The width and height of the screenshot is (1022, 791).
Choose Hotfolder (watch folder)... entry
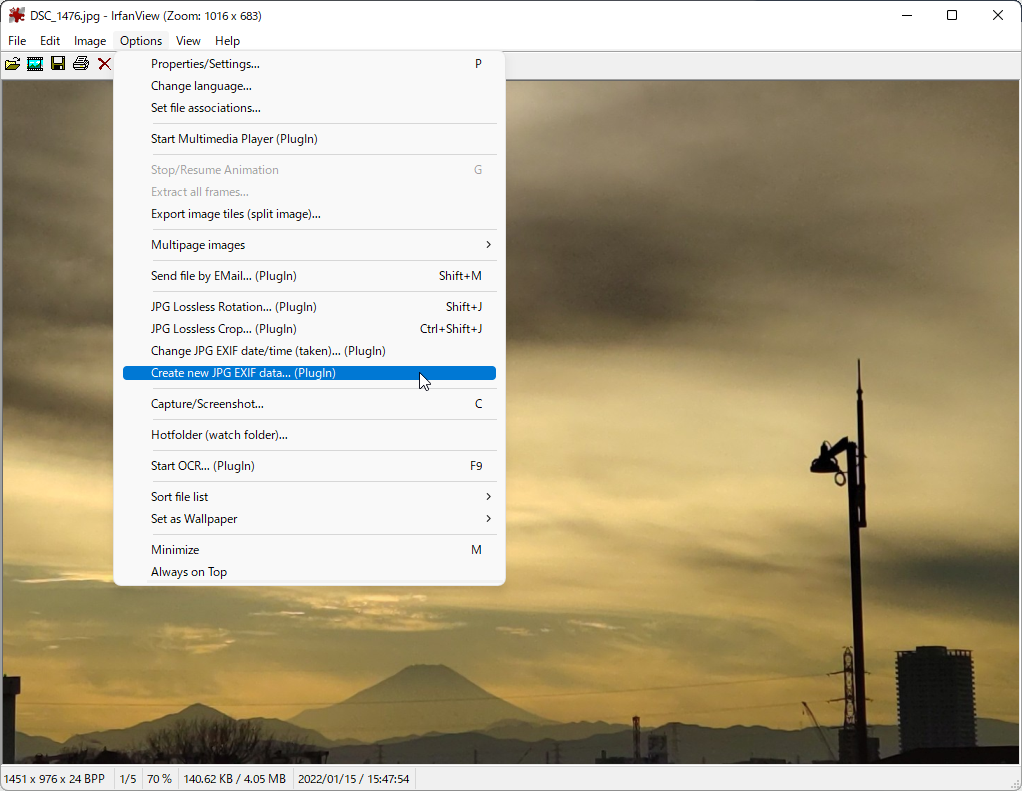pyautogui.click(x=310, y=435)
